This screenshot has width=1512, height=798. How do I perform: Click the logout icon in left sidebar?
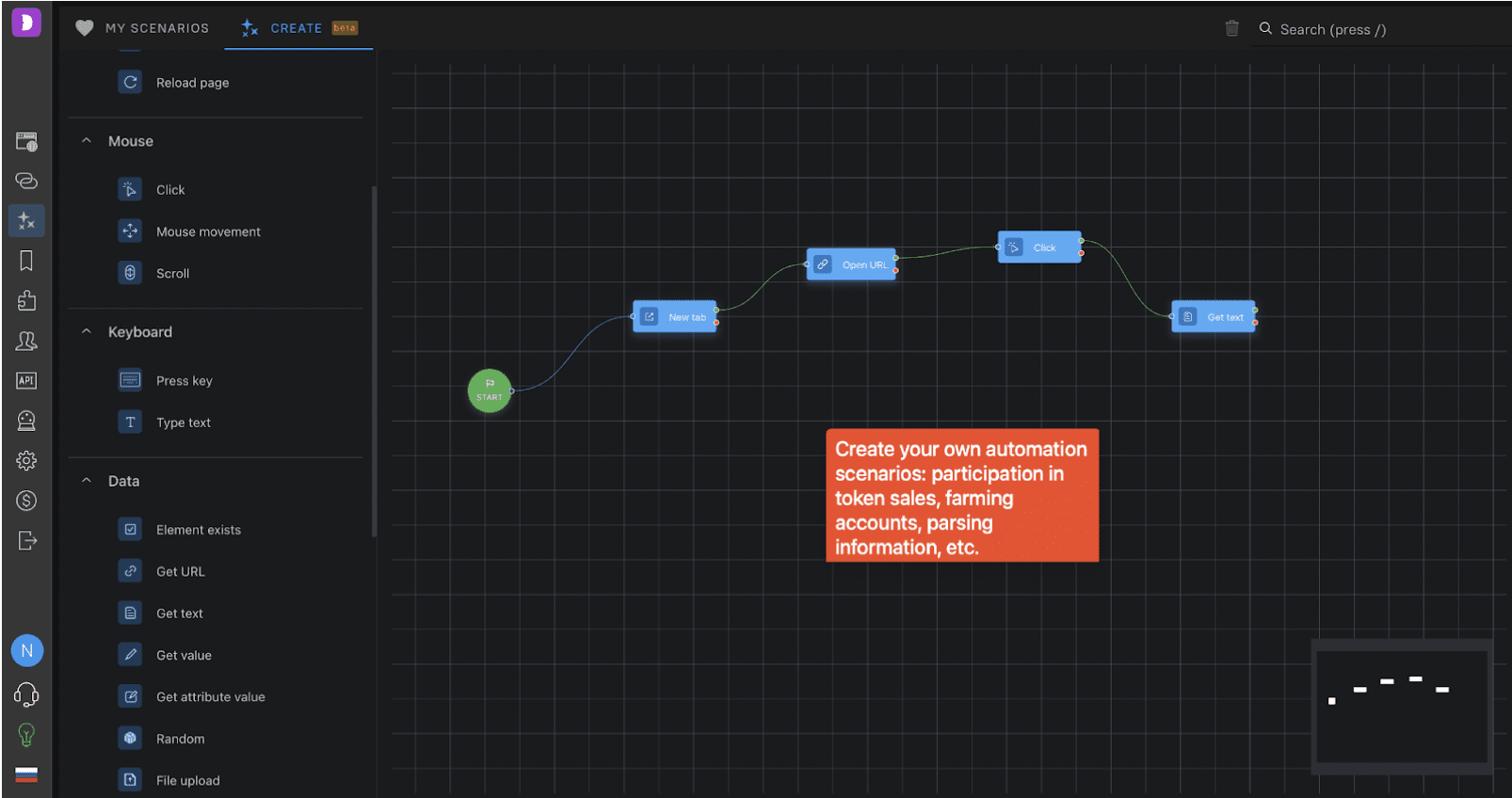pos(26,540)
